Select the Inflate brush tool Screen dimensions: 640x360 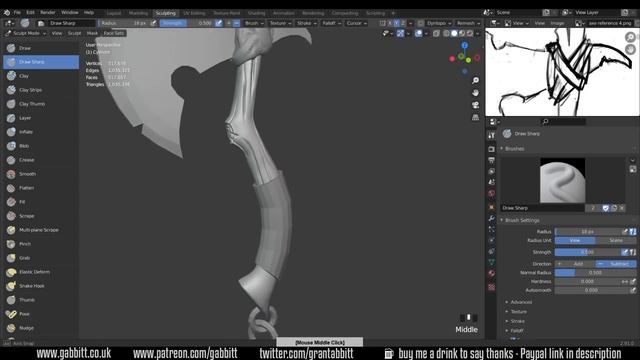pos(41,132)
